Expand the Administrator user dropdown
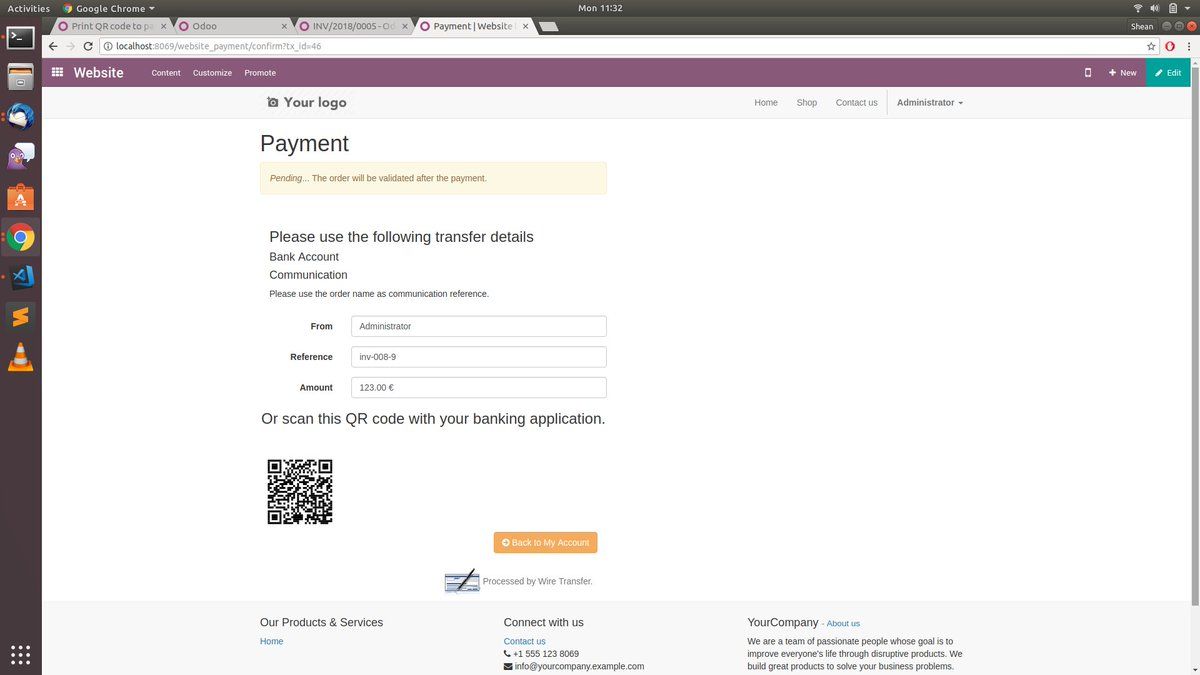The width and height of the screenshot is (1200, 675). [929, 103]
